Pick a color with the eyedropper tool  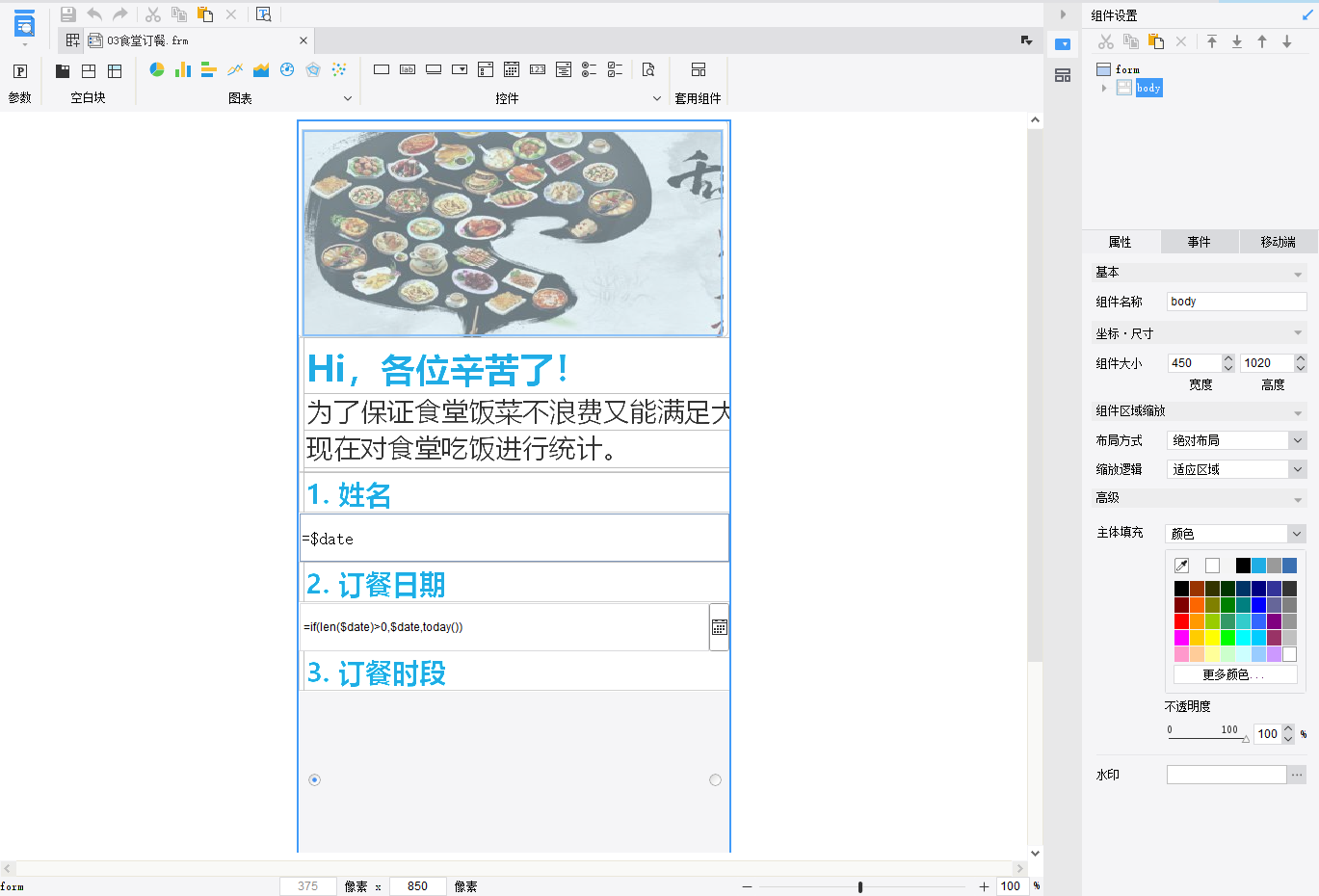tap(1182, 566)
